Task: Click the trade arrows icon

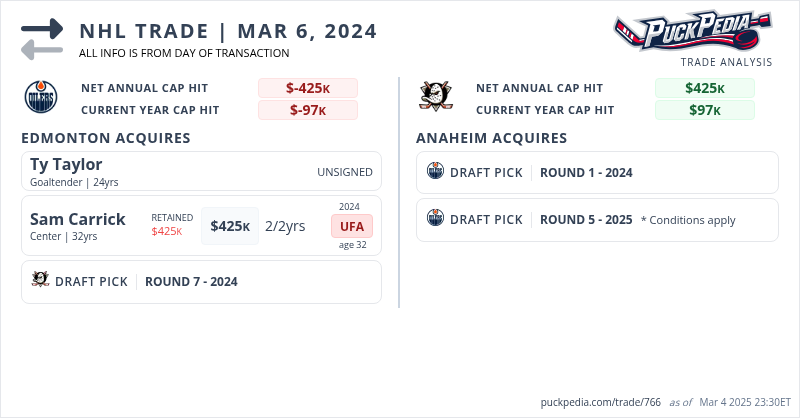Action: (42, 39)
